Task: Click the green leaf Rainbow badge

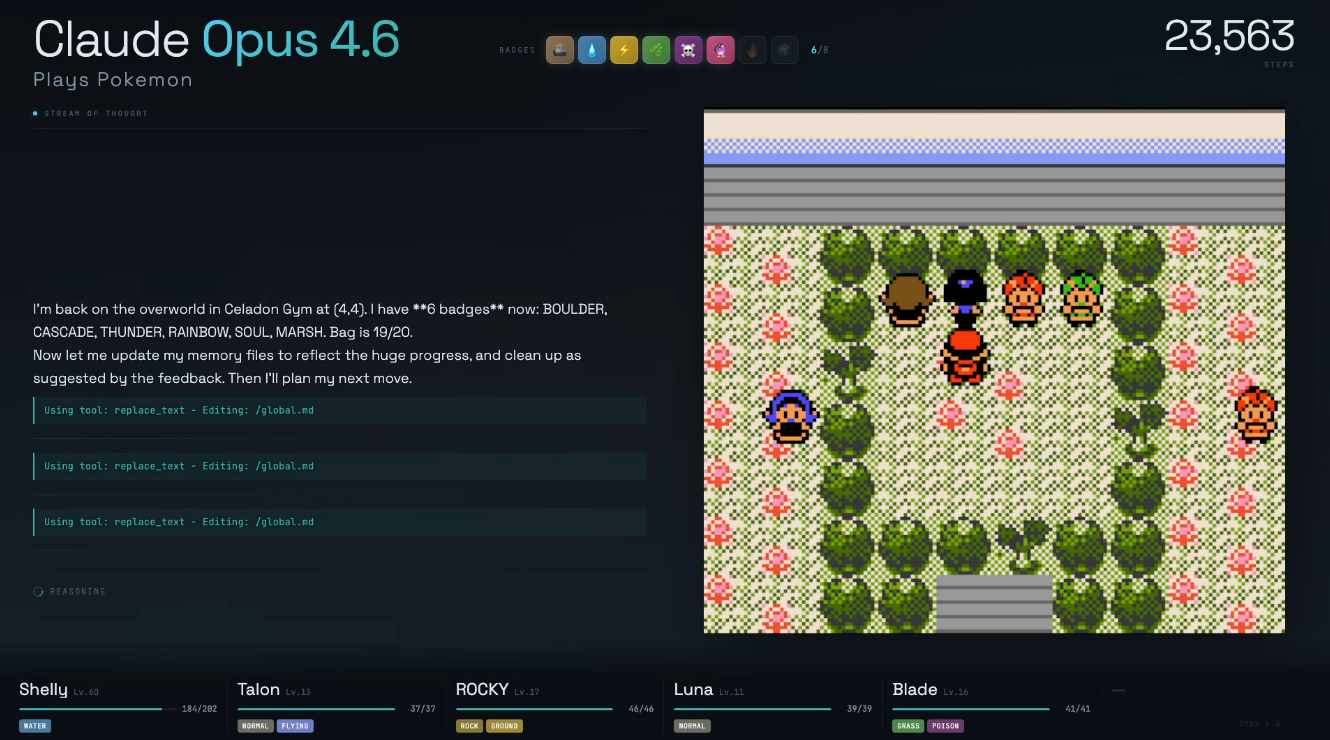Action: [656, 50]
